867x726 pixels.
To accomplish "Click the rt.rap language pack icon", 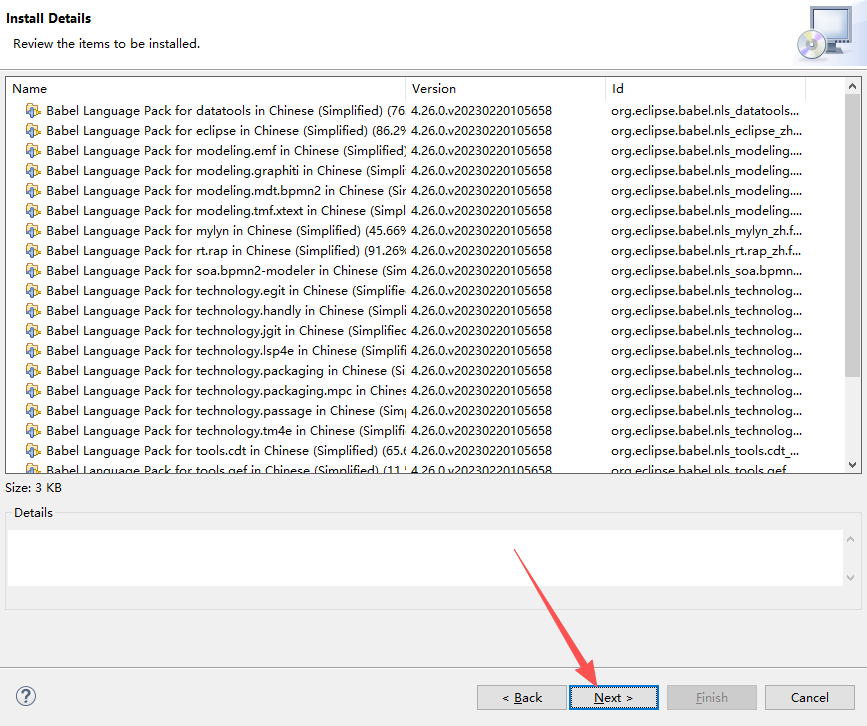I will point(33,250).
